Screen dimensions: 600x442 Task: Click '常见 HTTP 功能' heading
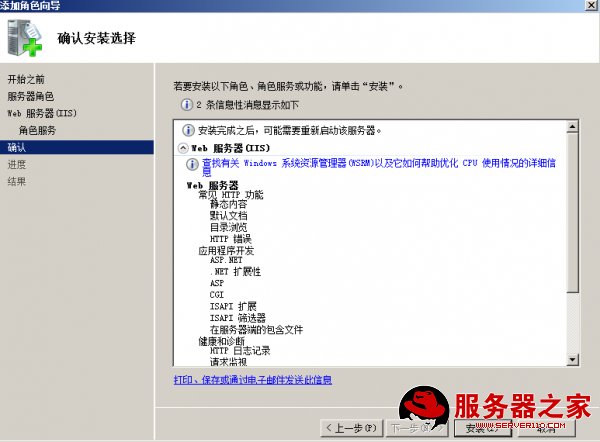pos(231,195)
